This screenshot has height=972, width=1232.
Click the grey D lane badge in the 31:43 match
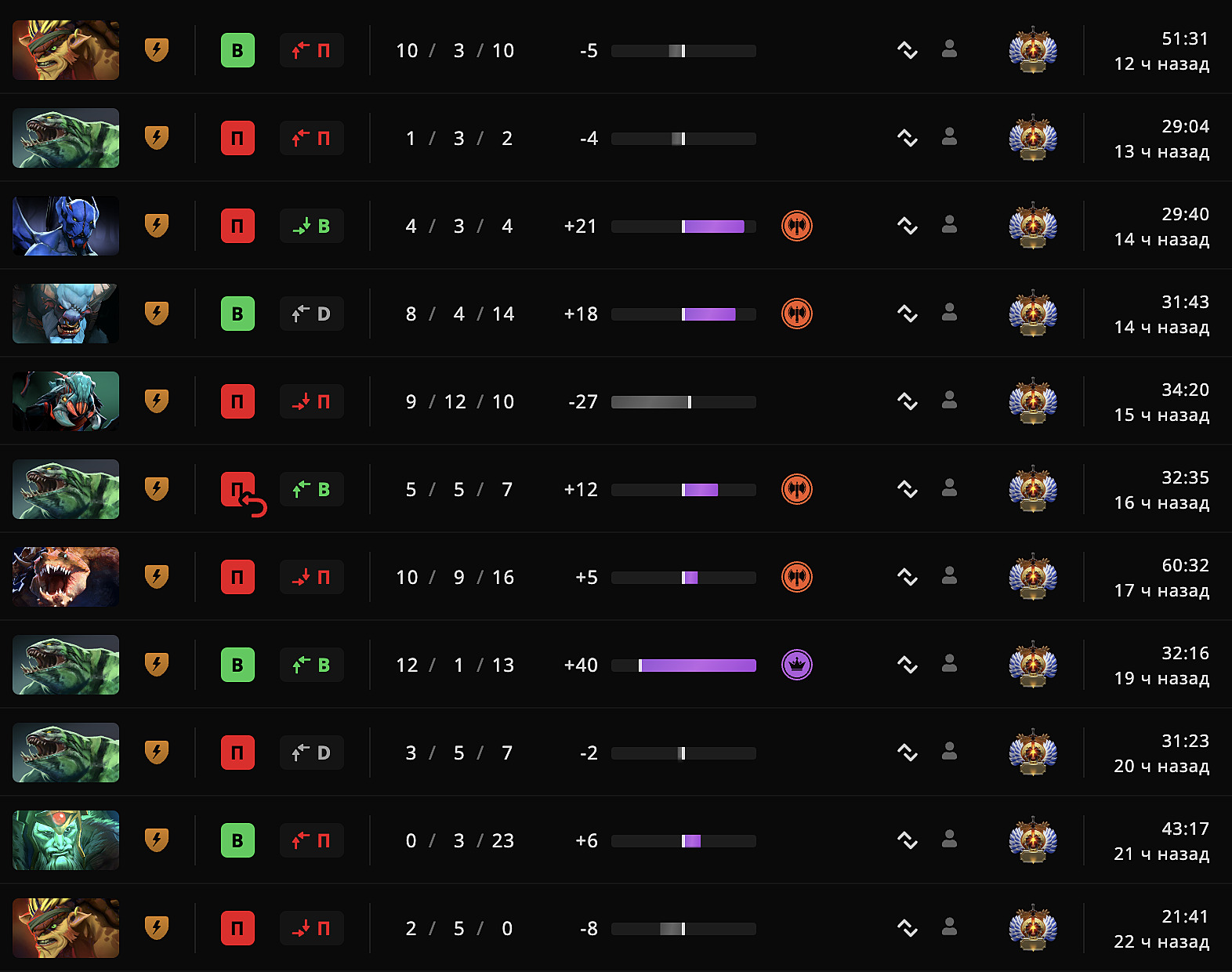click(312, 314)
